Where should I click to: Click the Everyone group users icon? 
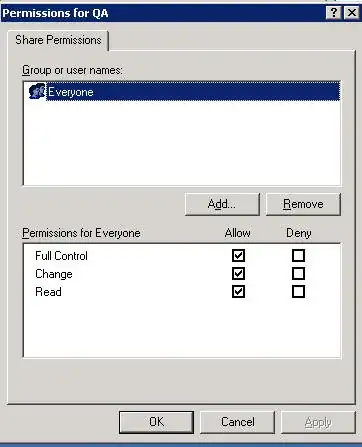coord(37,91)
